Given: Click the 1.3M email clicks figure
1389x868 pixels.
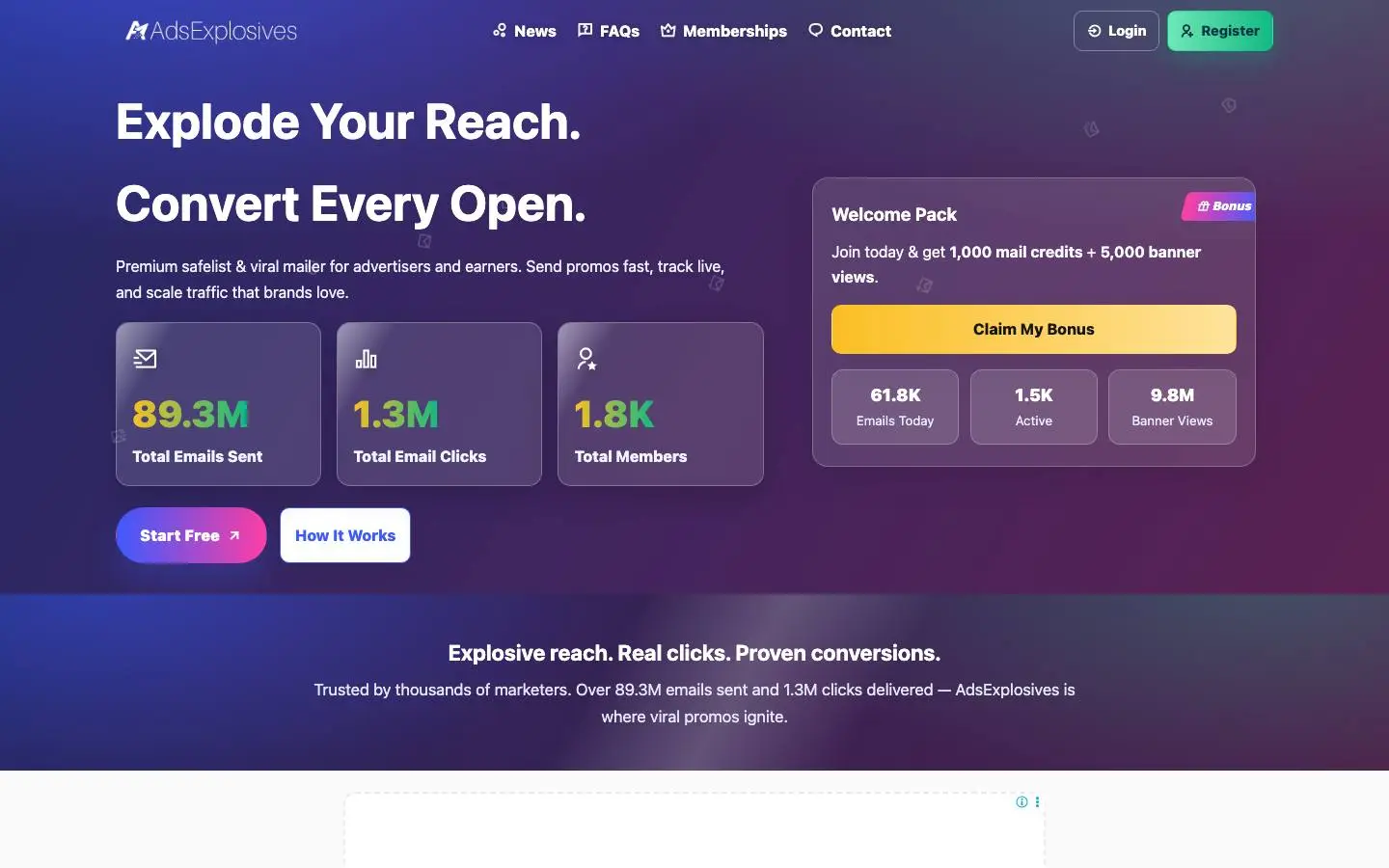Looking at the screenshot, I should click(396, 414).
